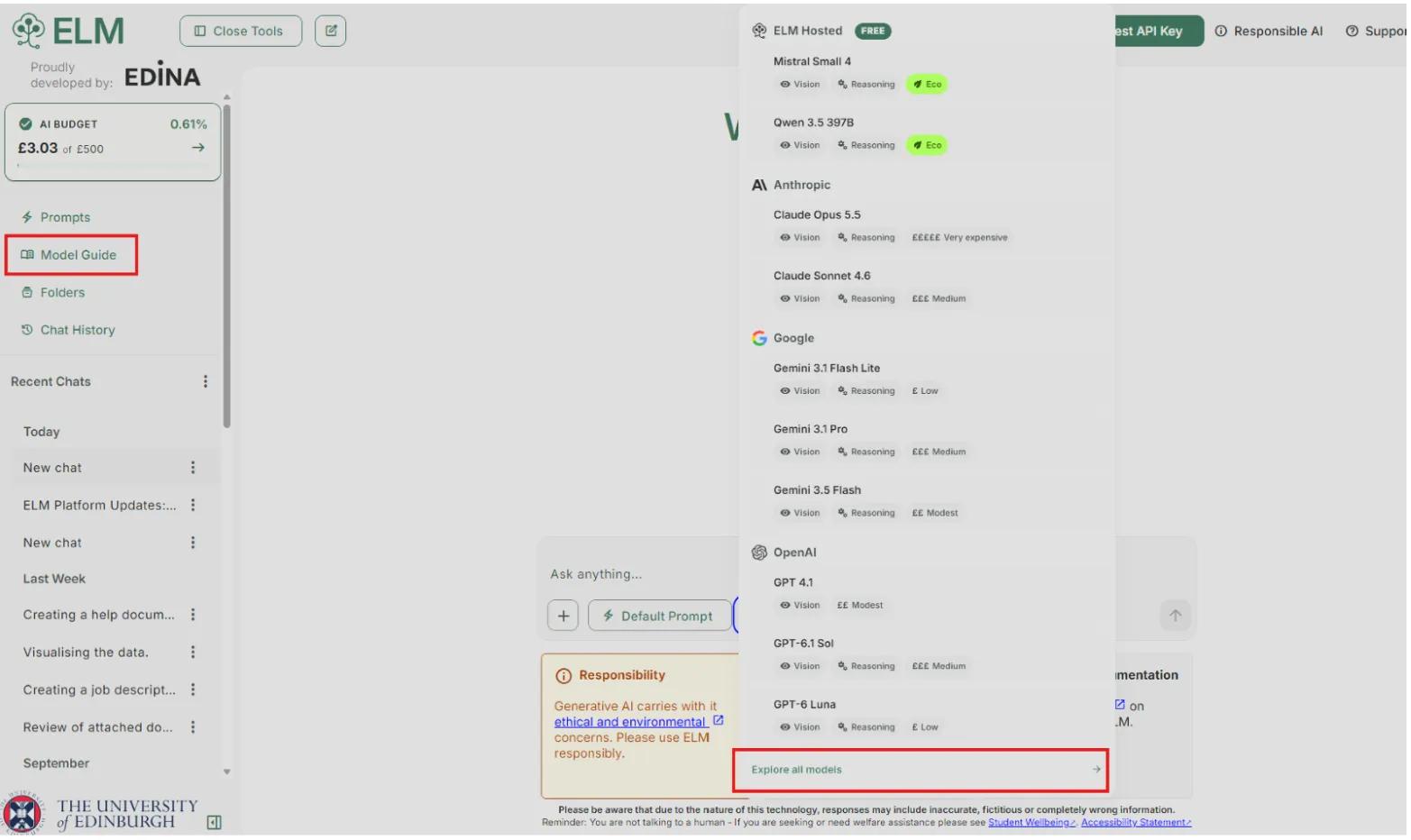The image size is (1411, 840).
Task: Open options for Review of attached chat
Action: pos(193,727)
